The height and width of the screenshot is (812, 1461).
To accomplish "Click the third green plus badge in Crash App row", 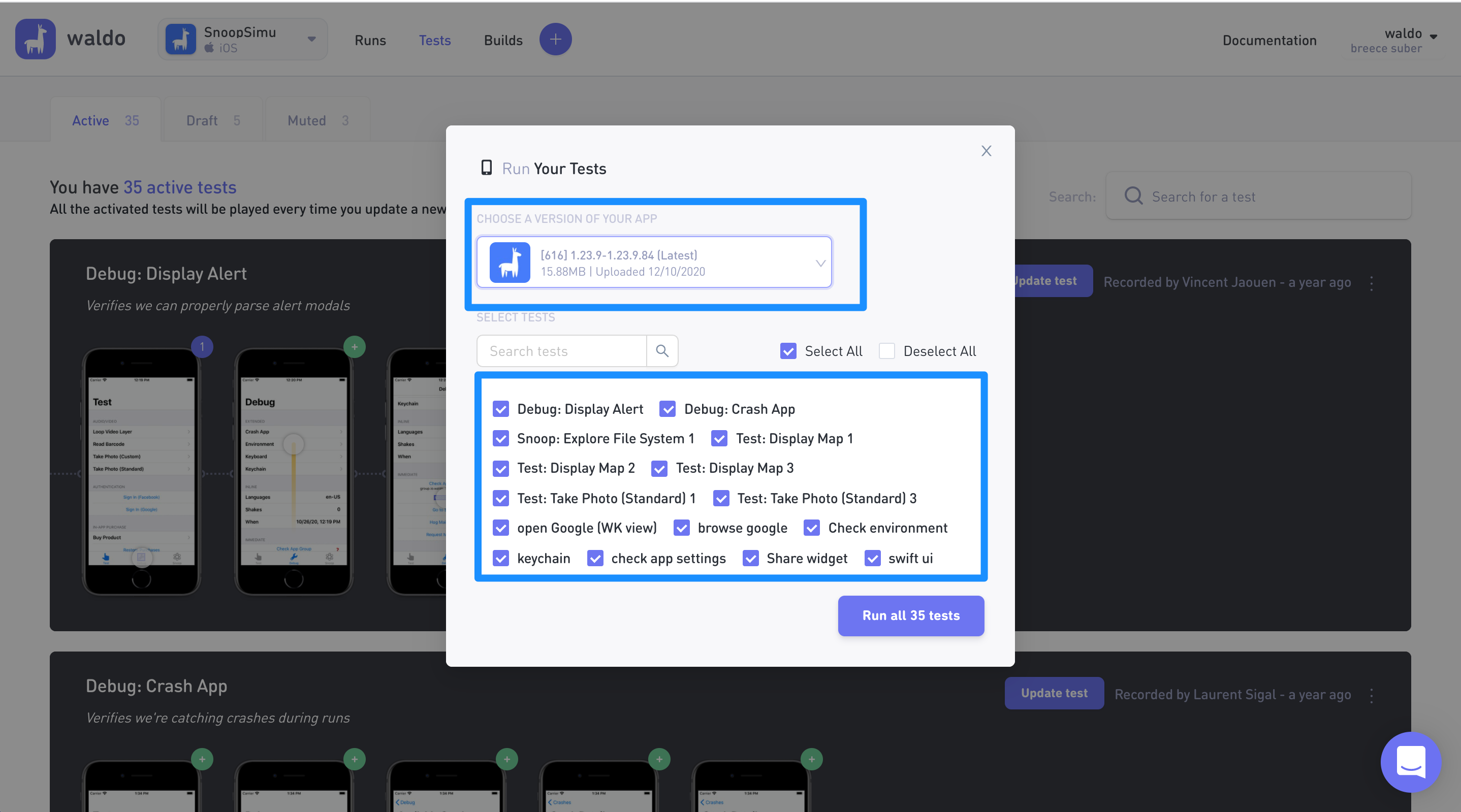I will 507,759.
